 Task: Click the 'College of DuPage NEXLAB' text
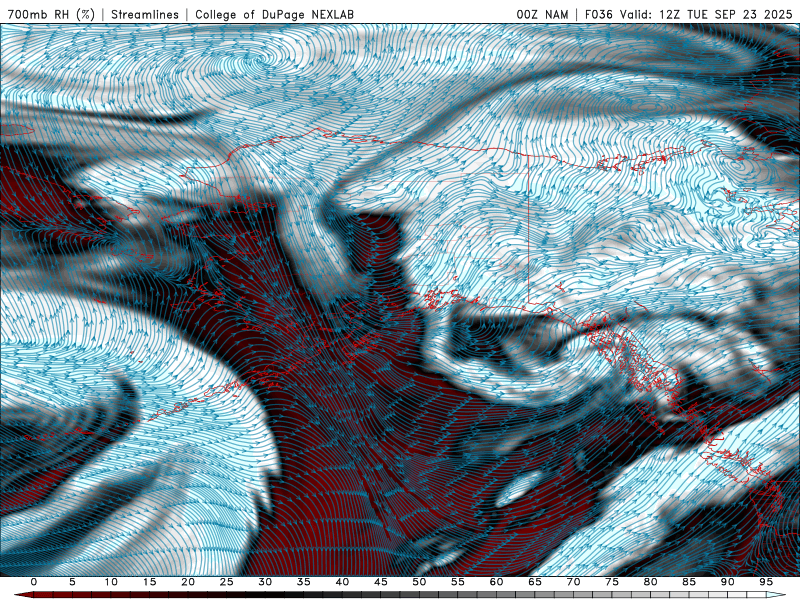tap(274, 14)
